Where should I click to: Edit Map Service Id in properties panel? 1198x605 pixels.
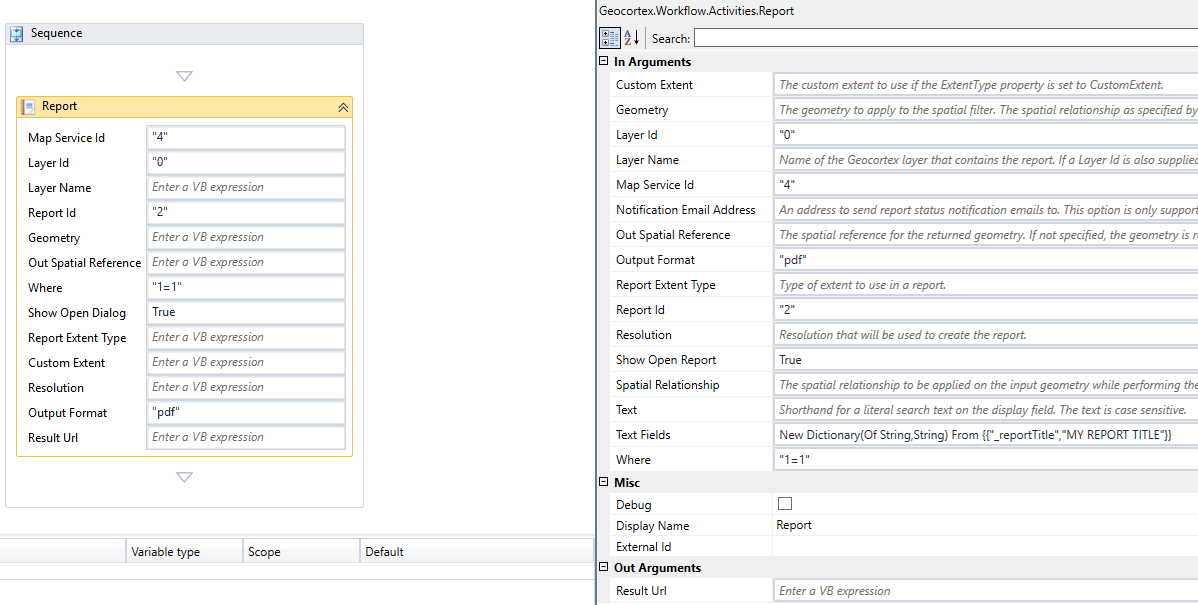986,185
